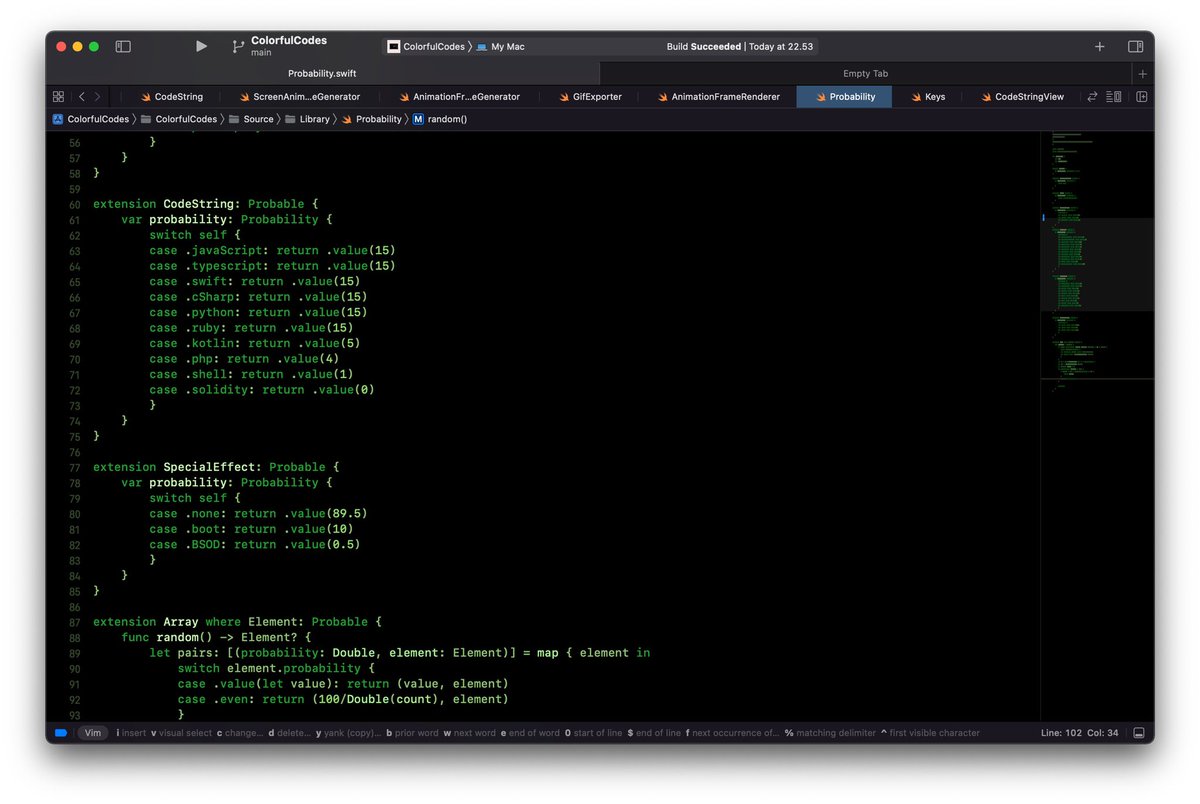Open Source folder breadcrumb
This screenshot has width=1200, height=804.
(x=251, y=119)
